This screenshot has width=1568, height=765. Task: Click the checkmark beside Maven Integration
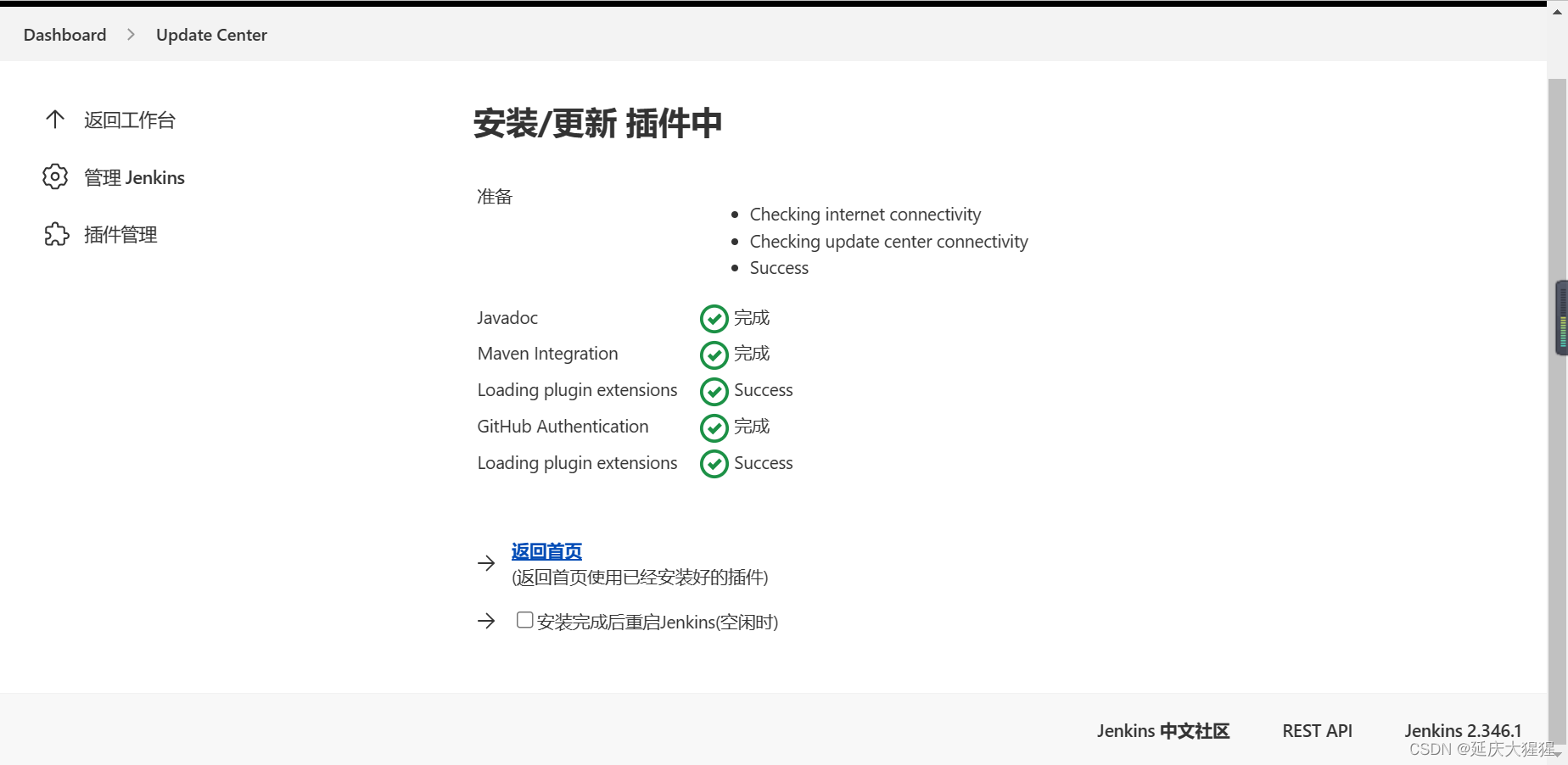[714, 355]
